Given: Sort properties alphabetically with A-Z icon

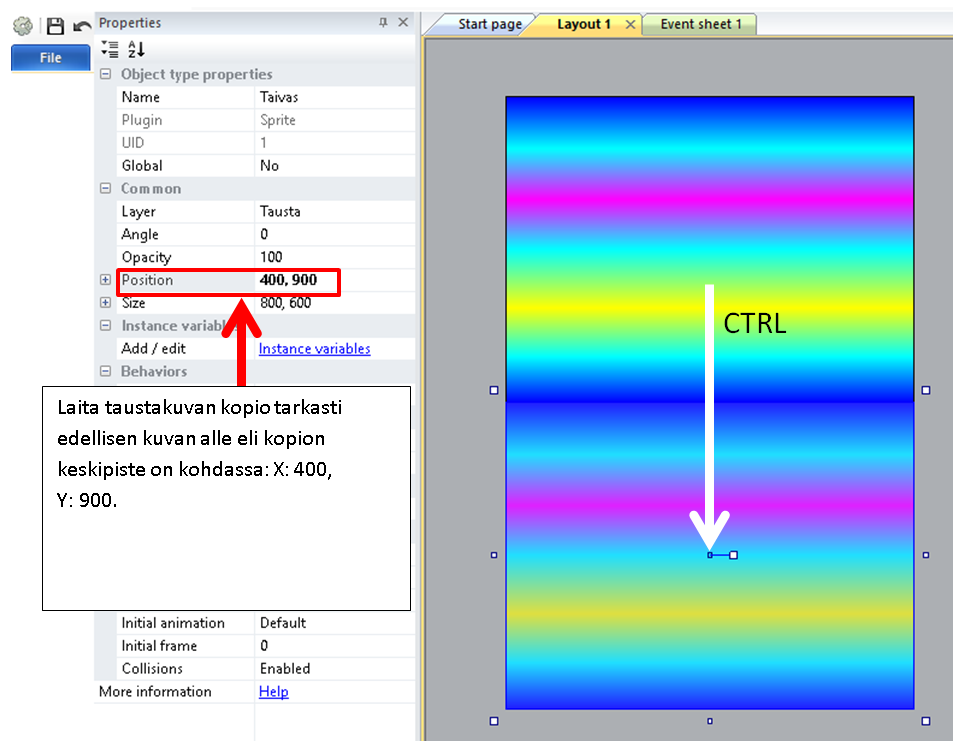Looking at the screenshot, I should coord(137,48).
